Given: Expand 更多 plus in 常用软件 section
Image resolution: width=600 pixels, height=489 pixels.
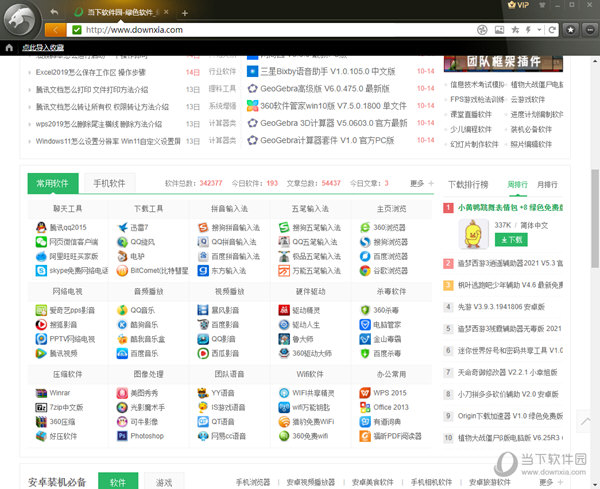Looking at the screenshot, I should 431,183.
